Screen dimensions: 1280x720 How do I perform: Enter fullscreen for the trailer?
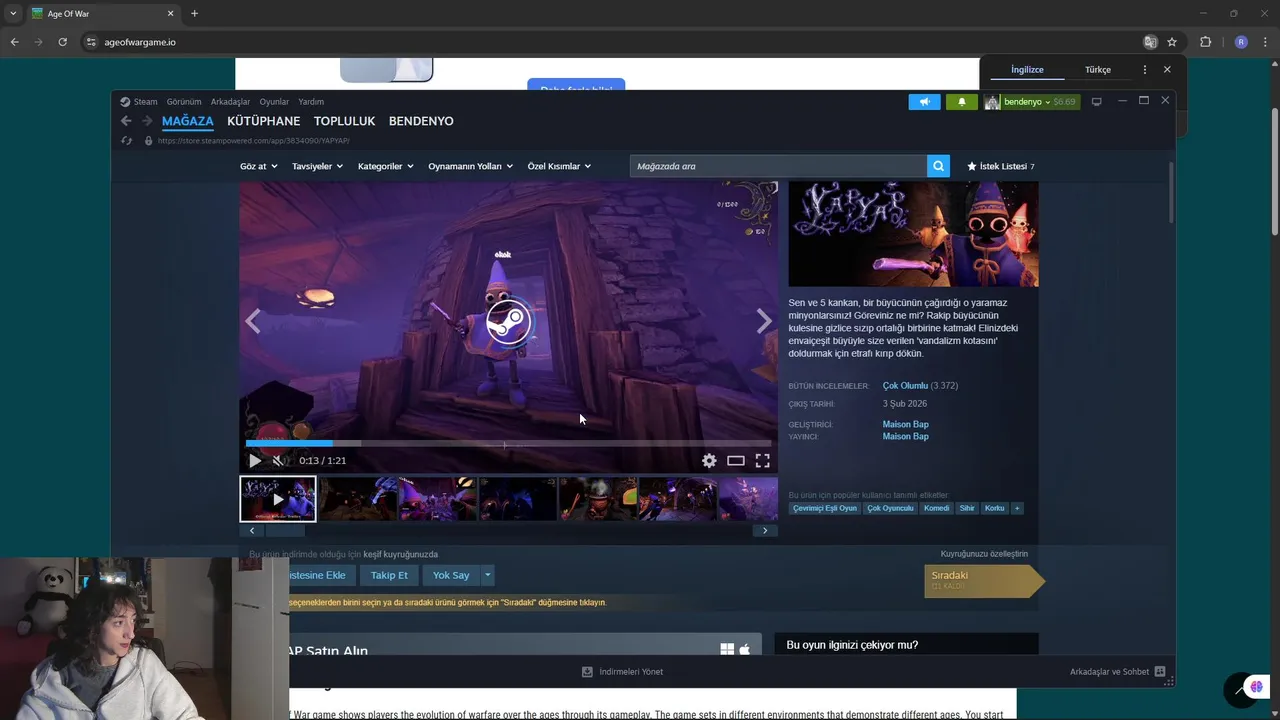point(762,461)
